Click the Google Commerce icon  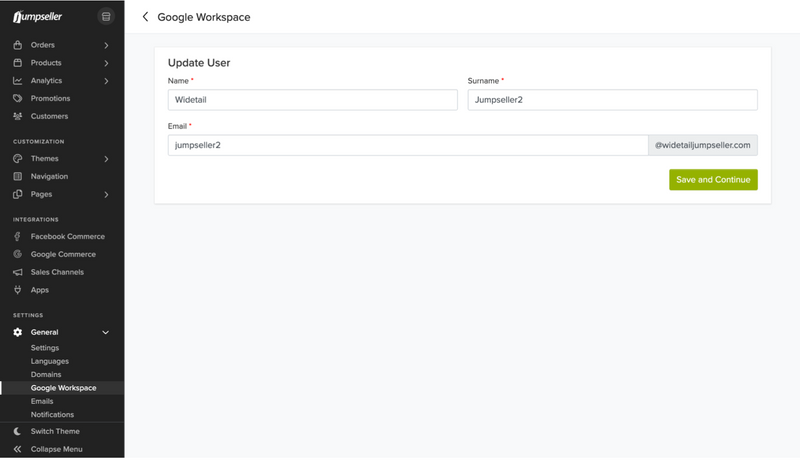[18, 255]
